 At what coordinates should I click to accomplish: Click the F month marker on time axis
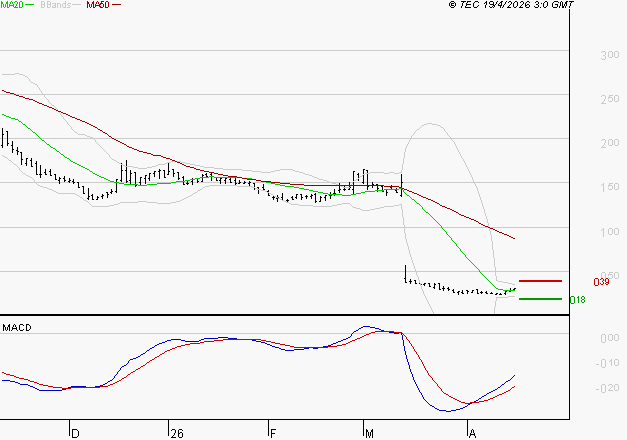[x=272, y=433]
